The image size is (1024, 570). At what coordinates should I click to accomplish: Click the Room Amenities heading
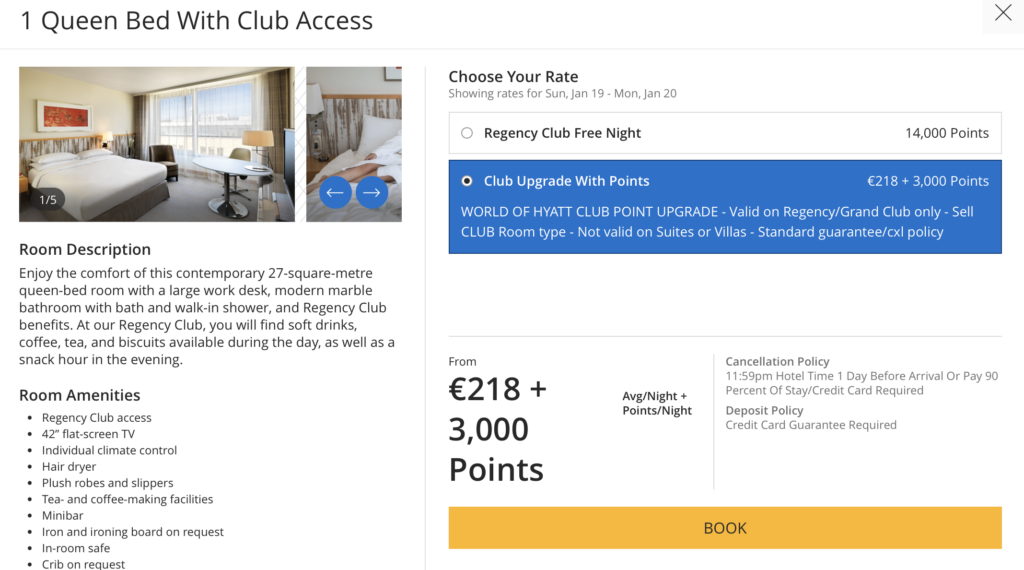pyautogui.click(x=80, y=395)
